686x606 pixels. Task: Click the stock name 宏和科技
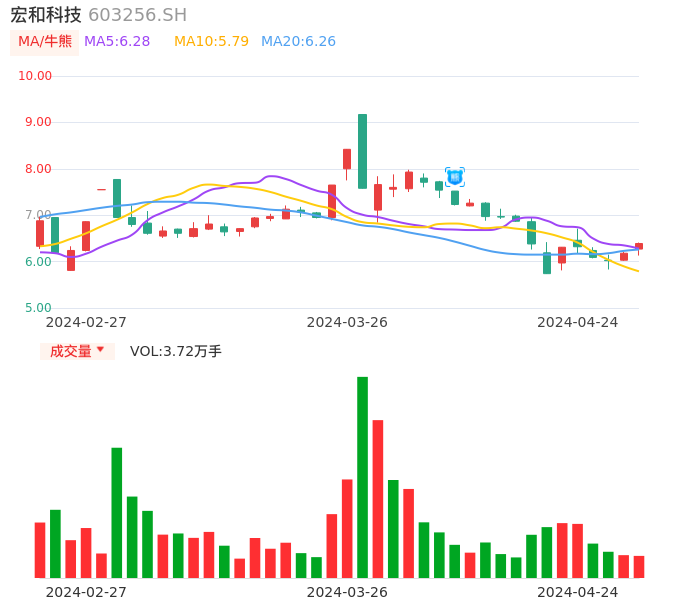pyautogui.click(x=46, y=15)
